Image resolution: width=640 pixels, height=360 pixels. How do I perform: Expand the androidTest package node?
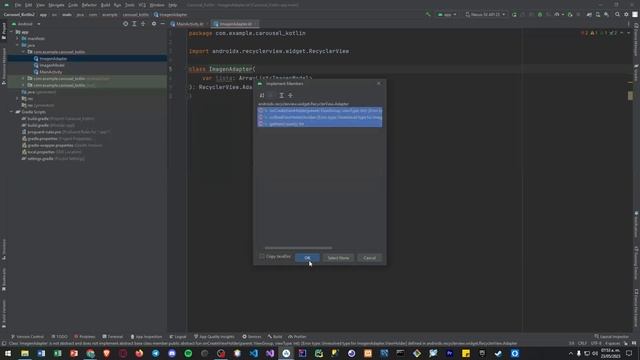23,78
